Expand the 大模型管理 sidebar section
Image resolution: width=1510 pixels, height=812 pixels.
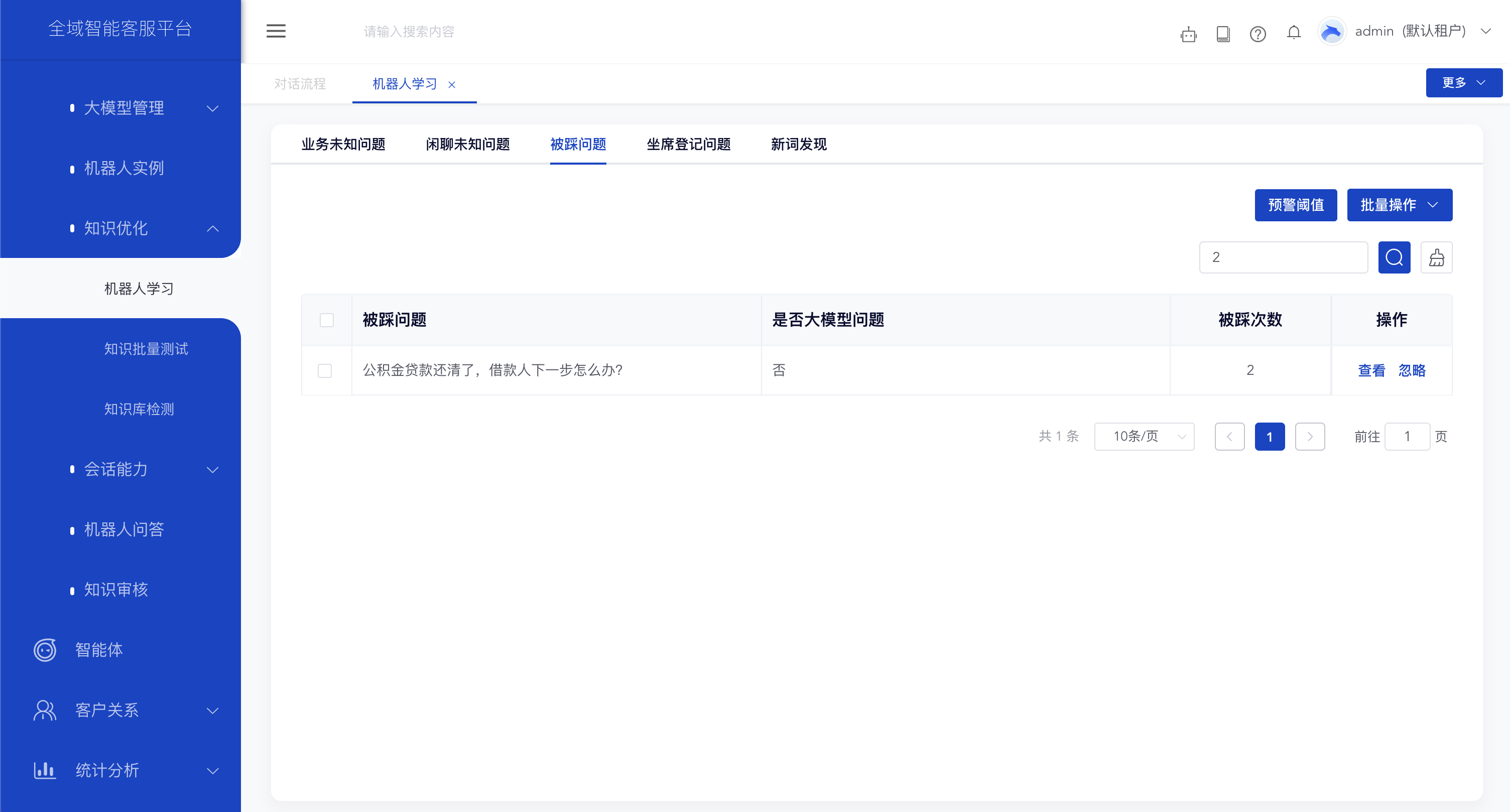[123, 108]
